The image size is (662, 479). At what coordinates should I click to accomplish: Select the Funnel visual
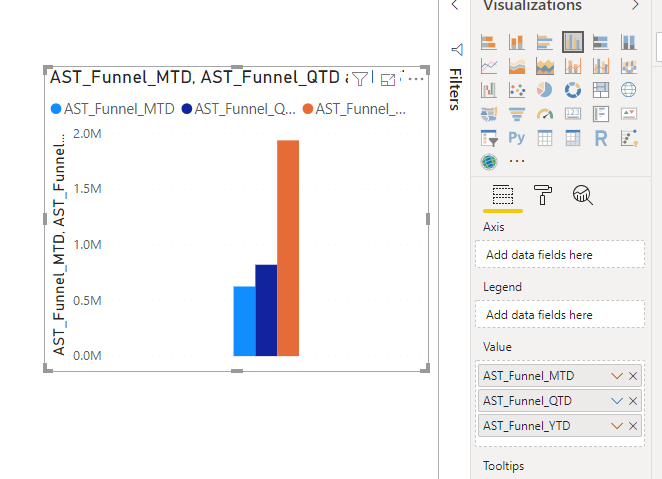(517, 114)
